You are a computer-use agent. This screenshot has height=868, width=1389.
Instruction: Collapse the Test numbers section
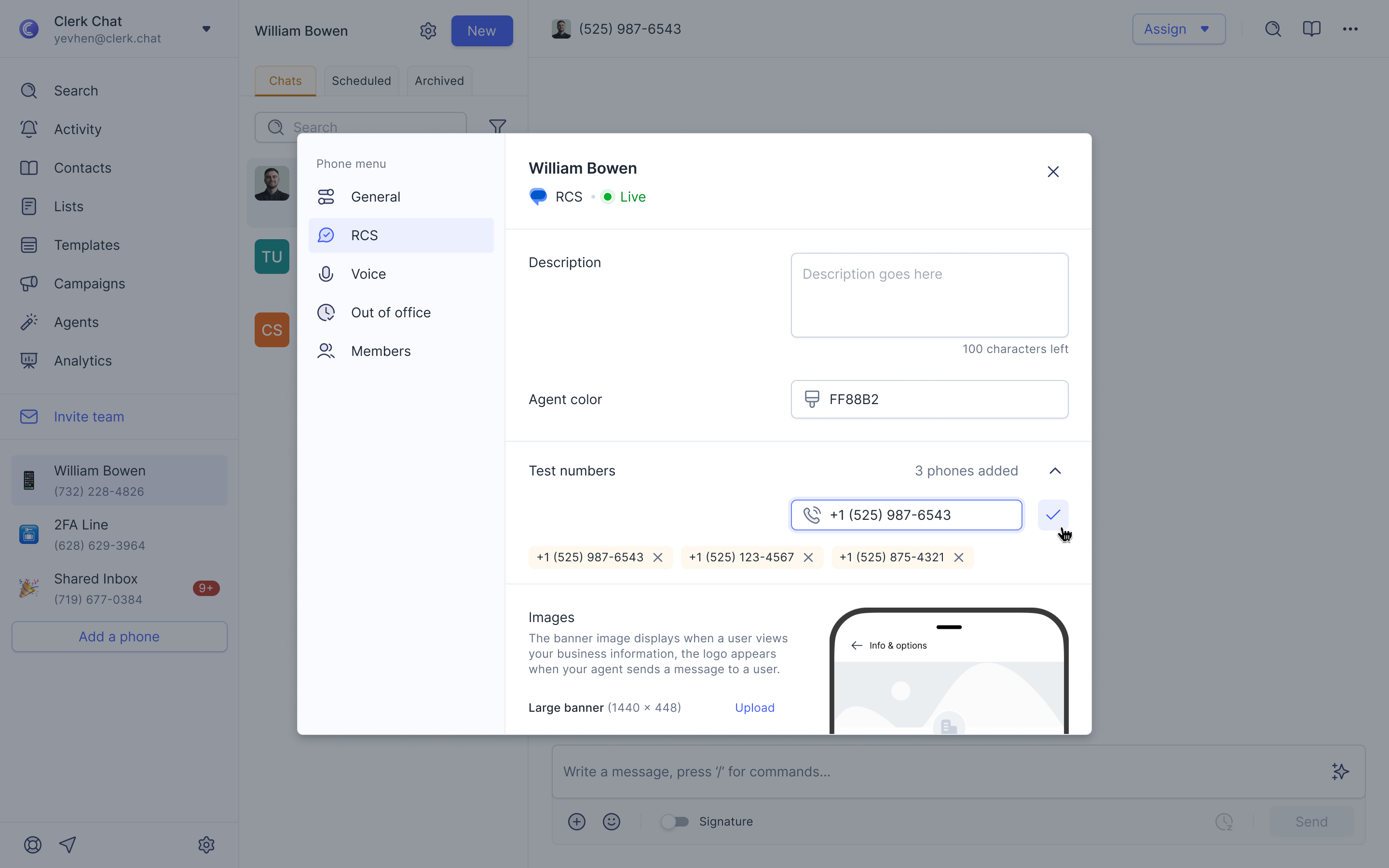[1055, 471]
